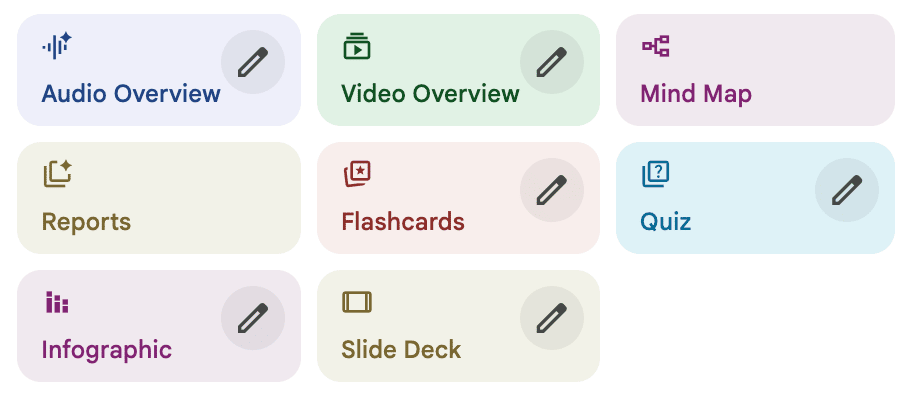The image size is (914, 400).
Task: Select the Mind Map label
Action: coord(695,94)
